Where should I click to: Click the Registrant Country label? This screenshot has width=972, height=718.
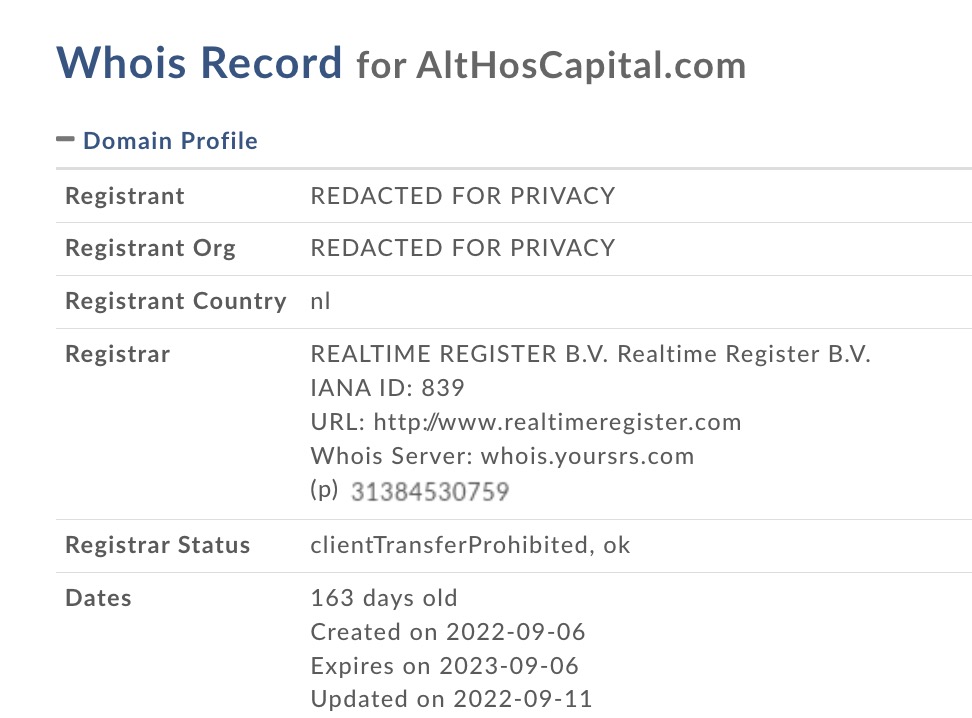(176, 301)
